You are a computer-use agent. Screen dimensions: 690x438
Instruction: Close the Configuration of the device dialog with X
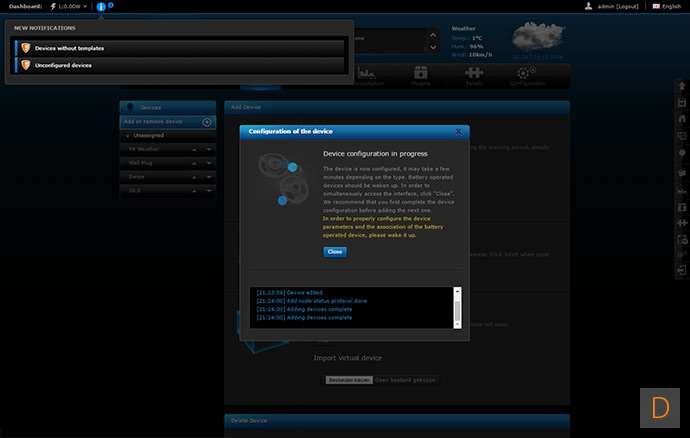pos(458,132)
